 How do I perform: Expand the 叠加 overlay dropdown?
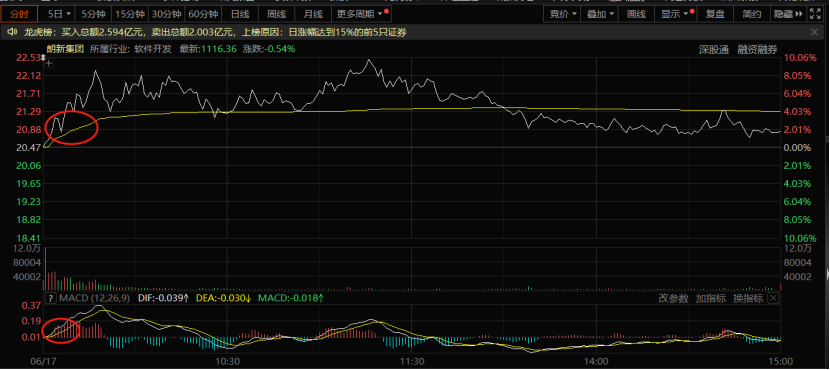click(x=599, y=14)
